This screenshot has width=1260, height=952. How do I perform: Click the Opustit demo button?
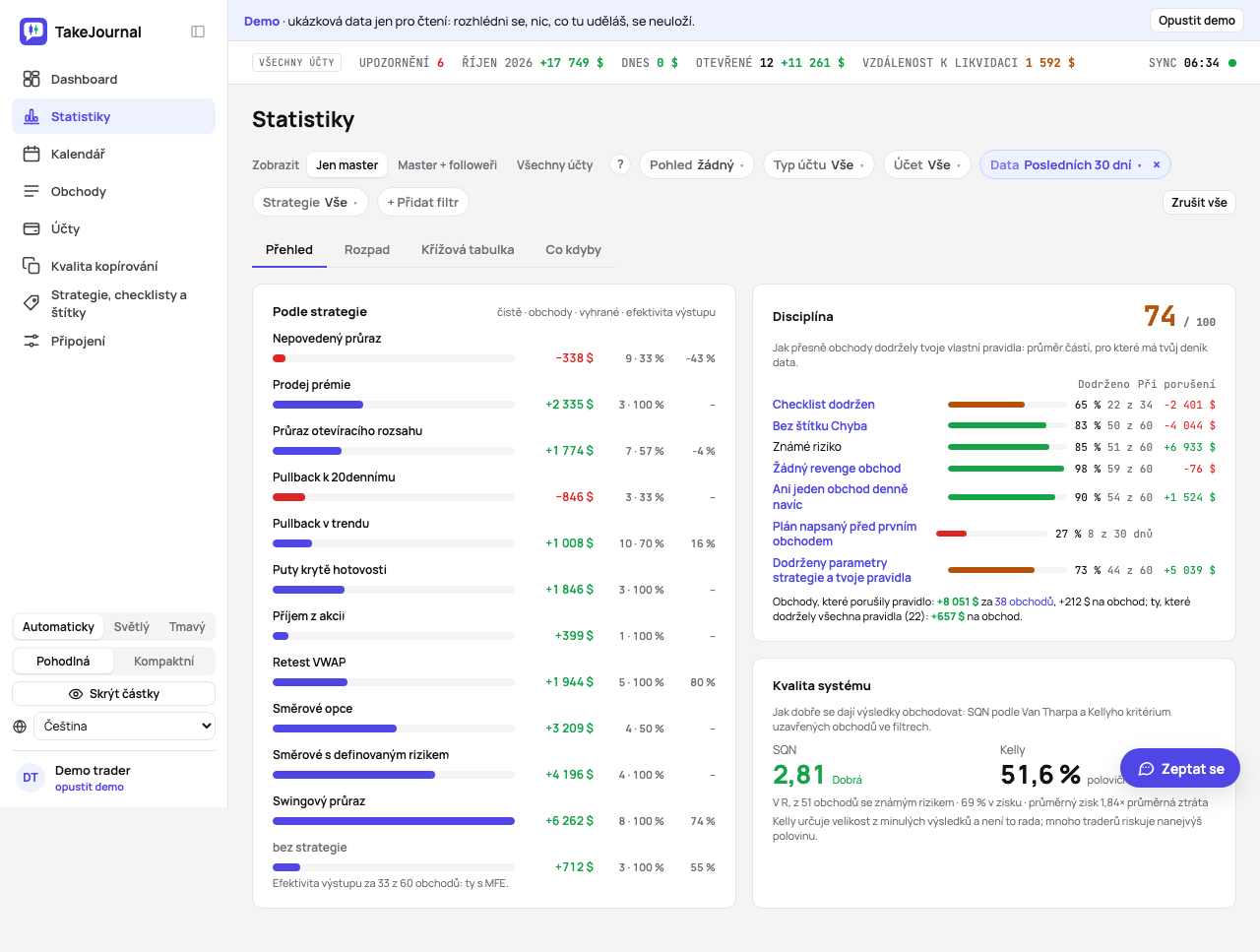click(x=1197, y=21)
